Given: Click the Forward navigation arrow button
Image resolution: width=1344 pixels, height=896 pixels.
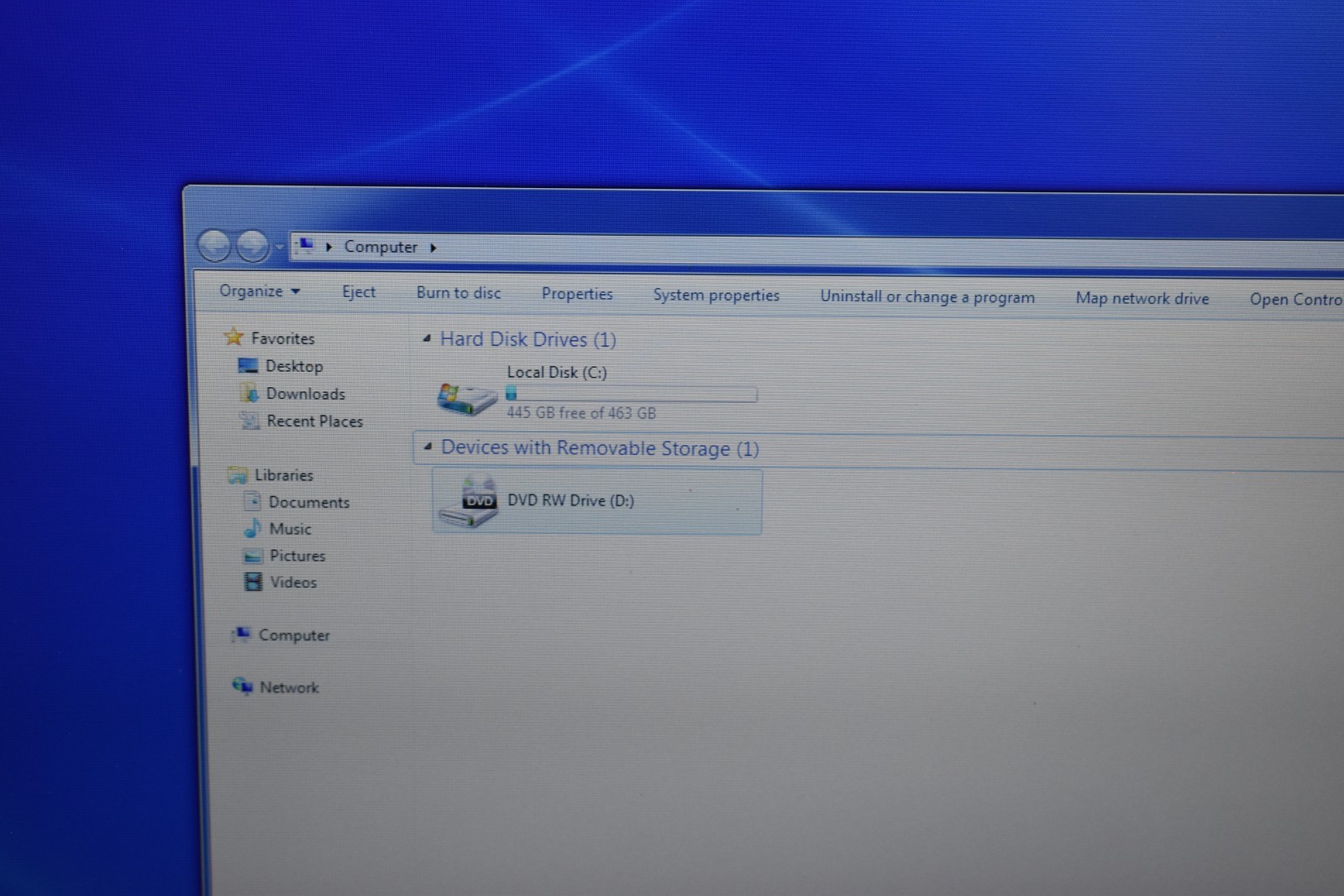Looking at the screenshot, I should click(252, 246).
